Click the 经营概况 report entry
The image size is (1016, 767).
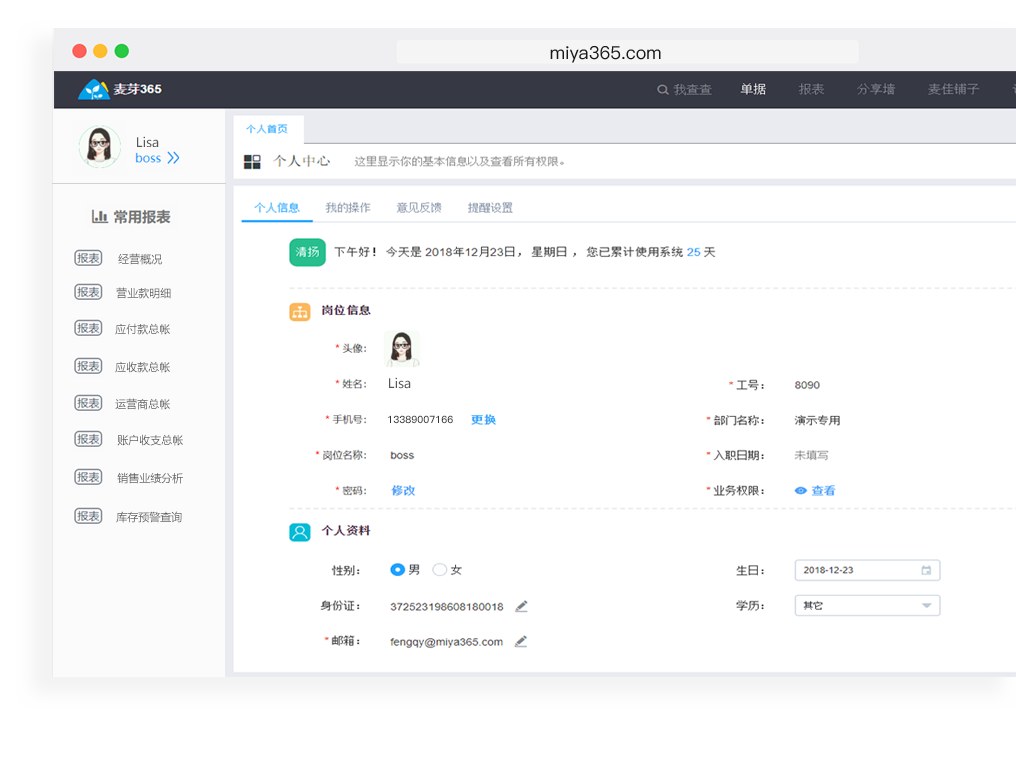140,259
